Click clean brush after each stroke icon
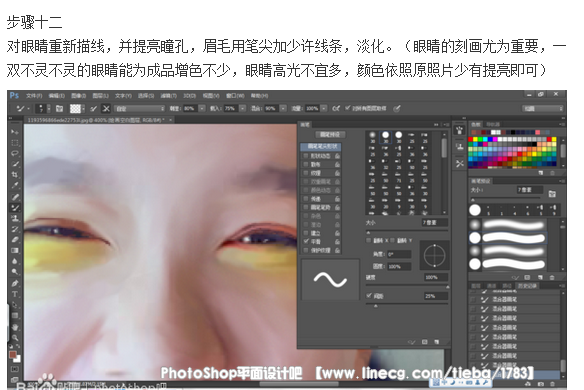This screenshot has width=584, height=390. click(106, 108)
